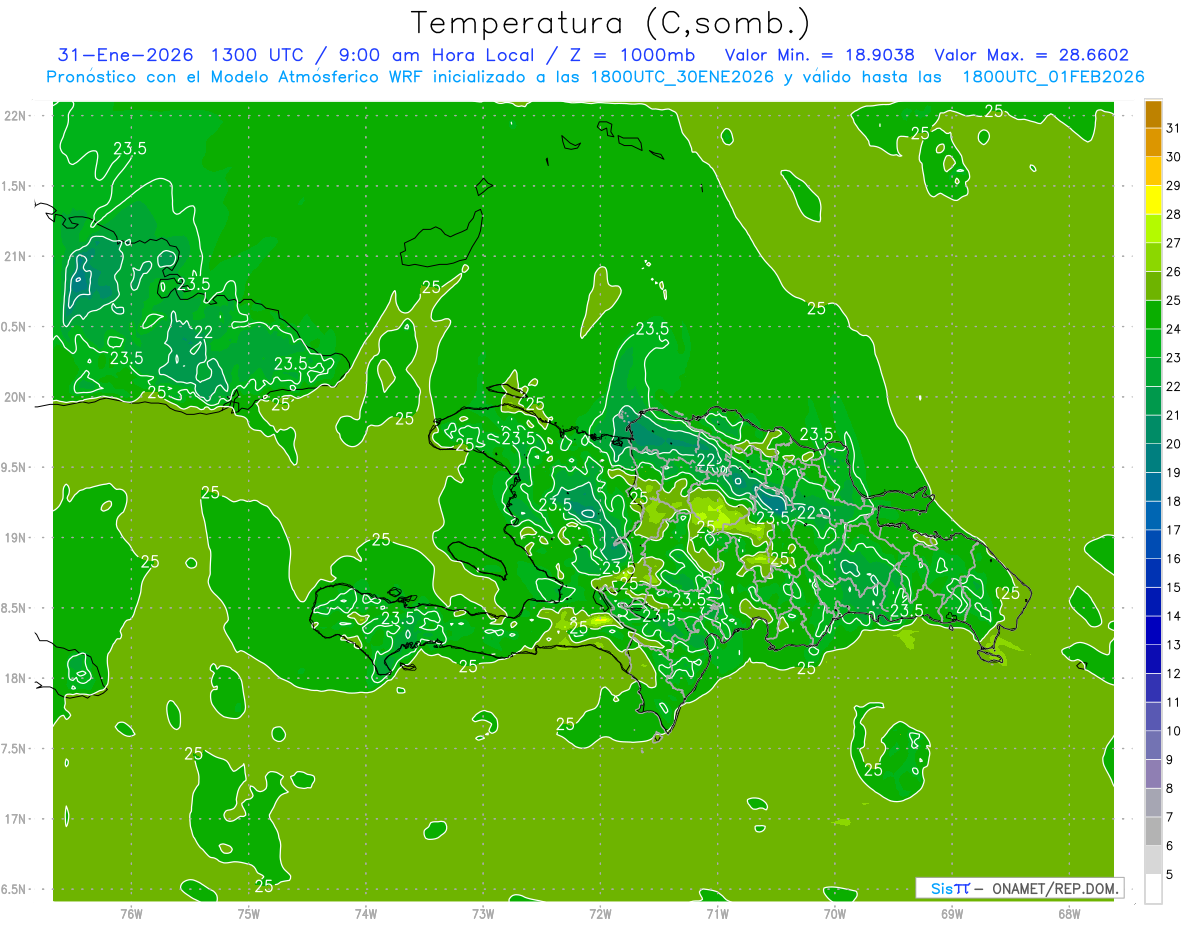
Task: Click the longitude axis label '74W'
Action: coord(366,913)
